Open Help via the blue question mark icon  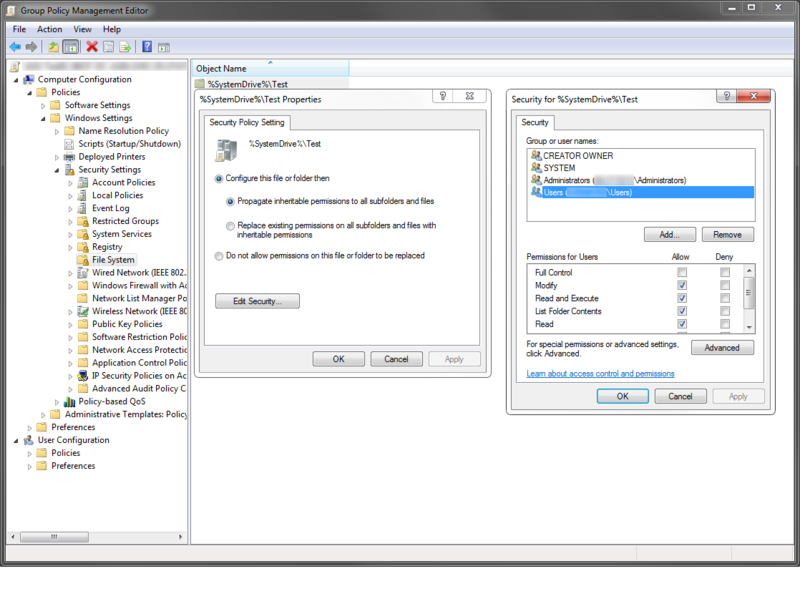(146, 45)
